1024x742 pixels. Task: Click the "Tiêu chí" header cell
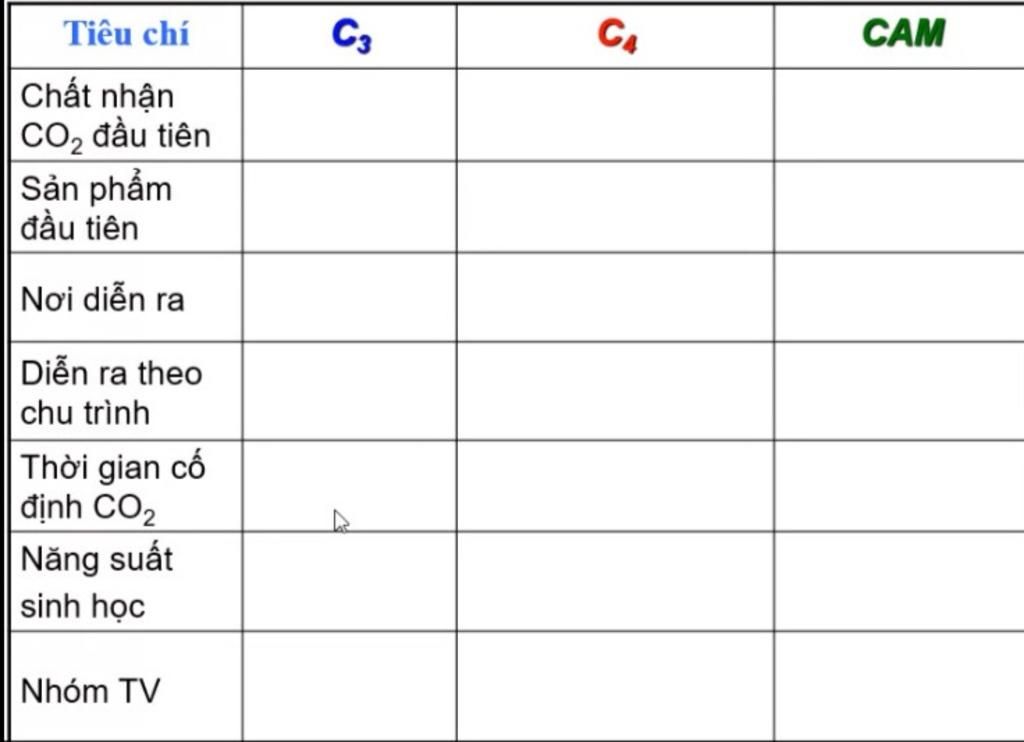point(126,34)
